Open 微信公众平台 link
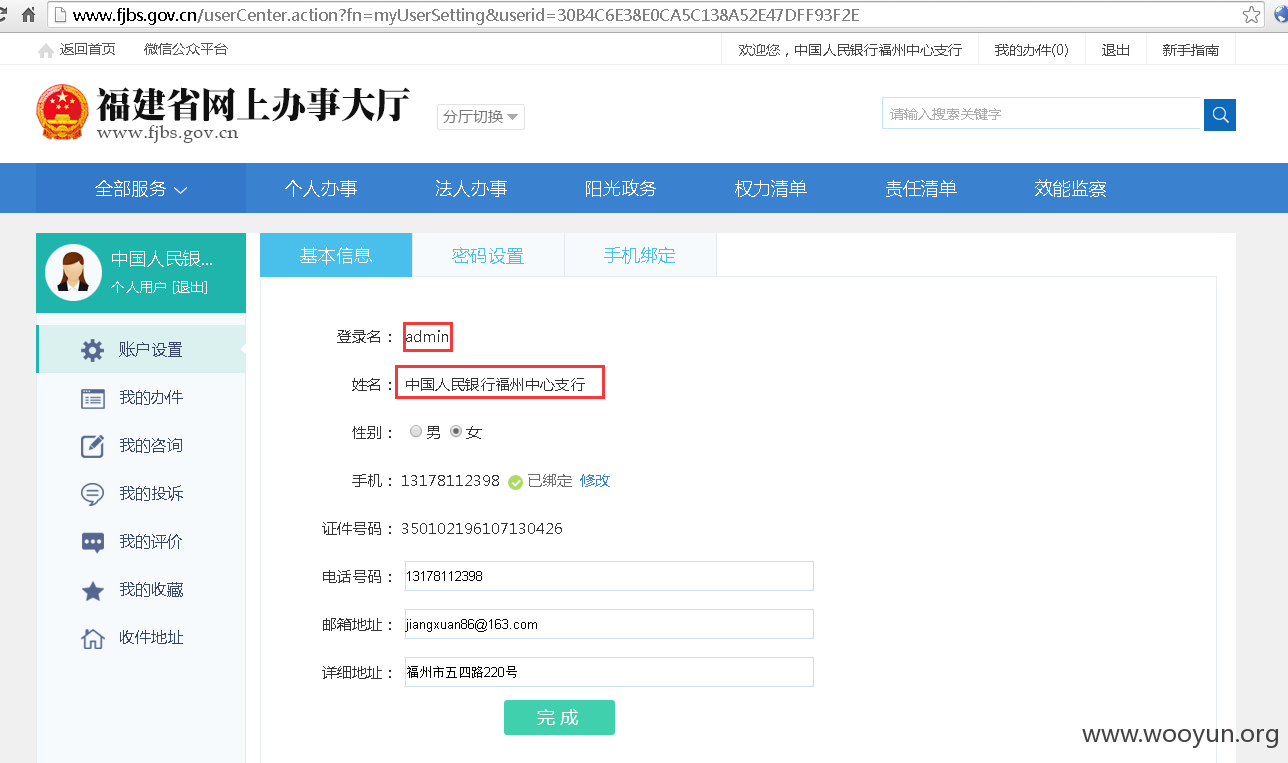This screenshot has width=1288, height=763. click(x=186, y=50)
